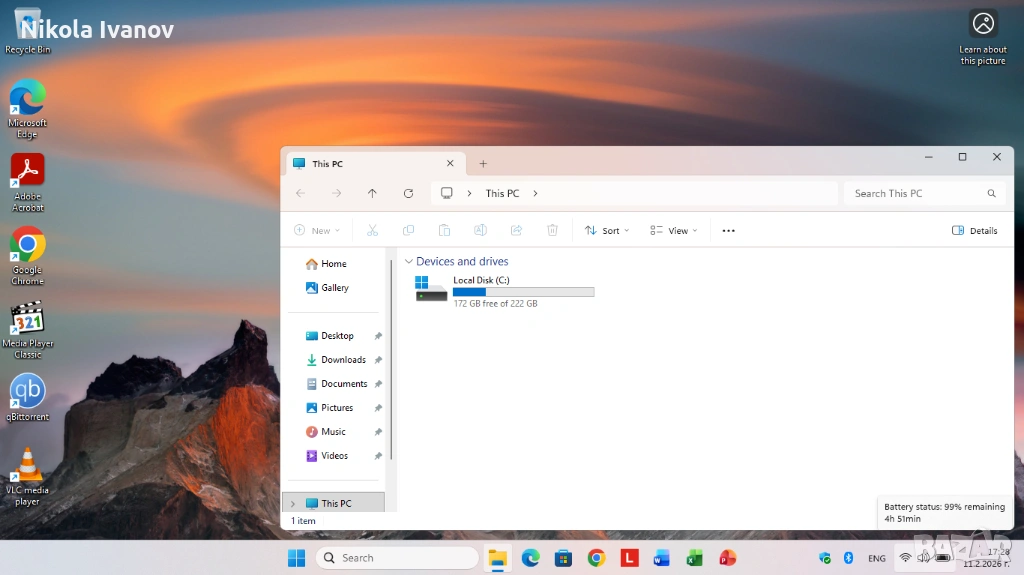Add a new File Explorer tab
The image size is (1024, 575).
coord(483,164)
